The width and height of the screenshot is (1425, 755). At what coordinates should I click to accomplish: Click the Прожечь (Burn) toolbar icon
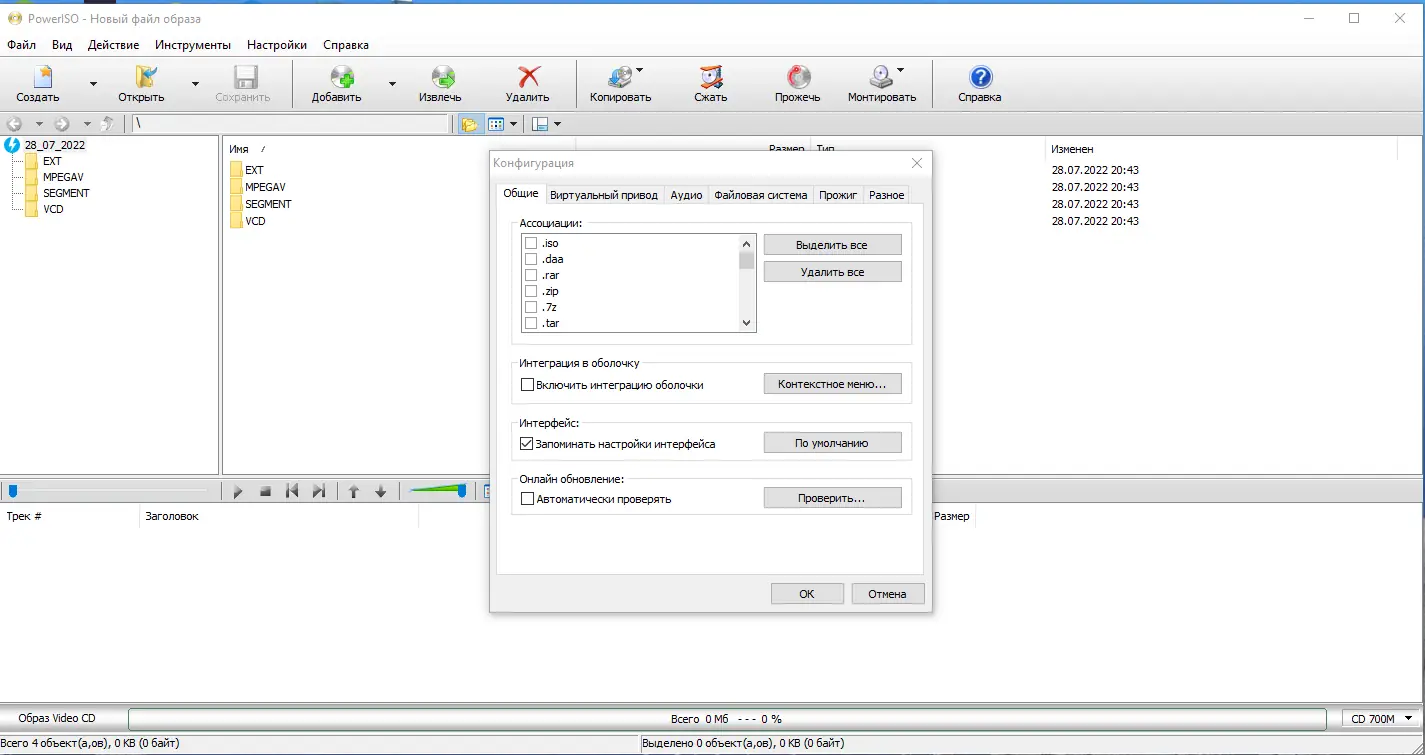point(798,78)
